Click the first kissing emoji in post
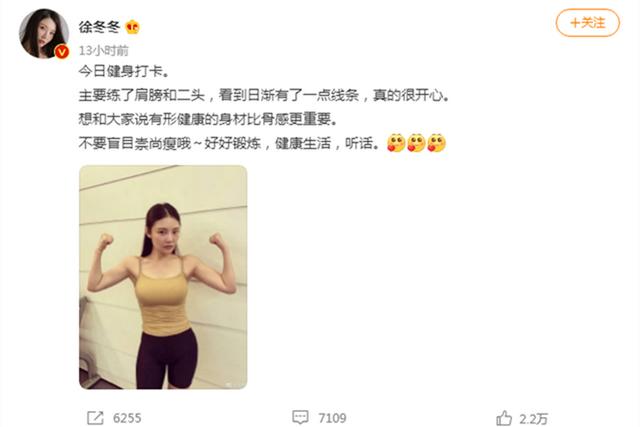The image size is (640, 427). pos(396,143)
